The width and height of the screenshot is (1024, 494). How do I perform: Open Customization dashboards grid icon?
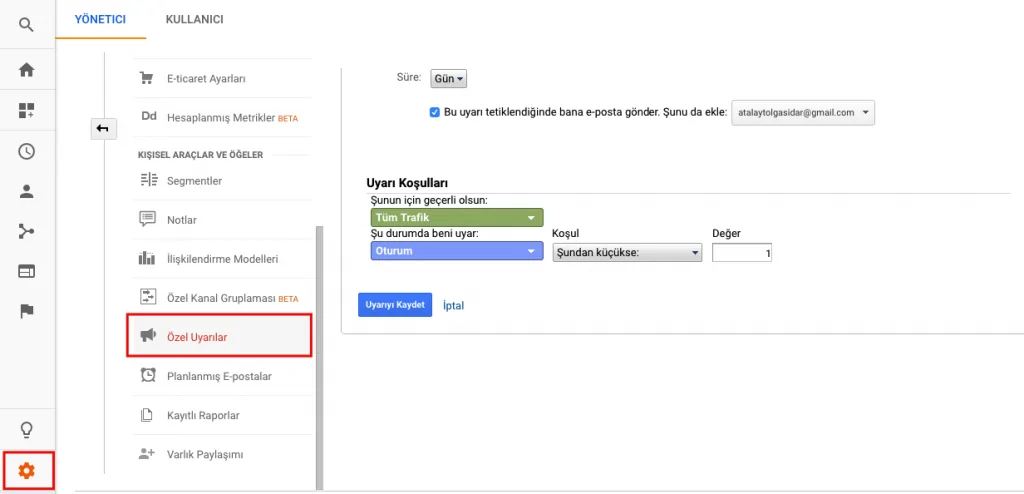pyautogui.click(x=26, y=110)
